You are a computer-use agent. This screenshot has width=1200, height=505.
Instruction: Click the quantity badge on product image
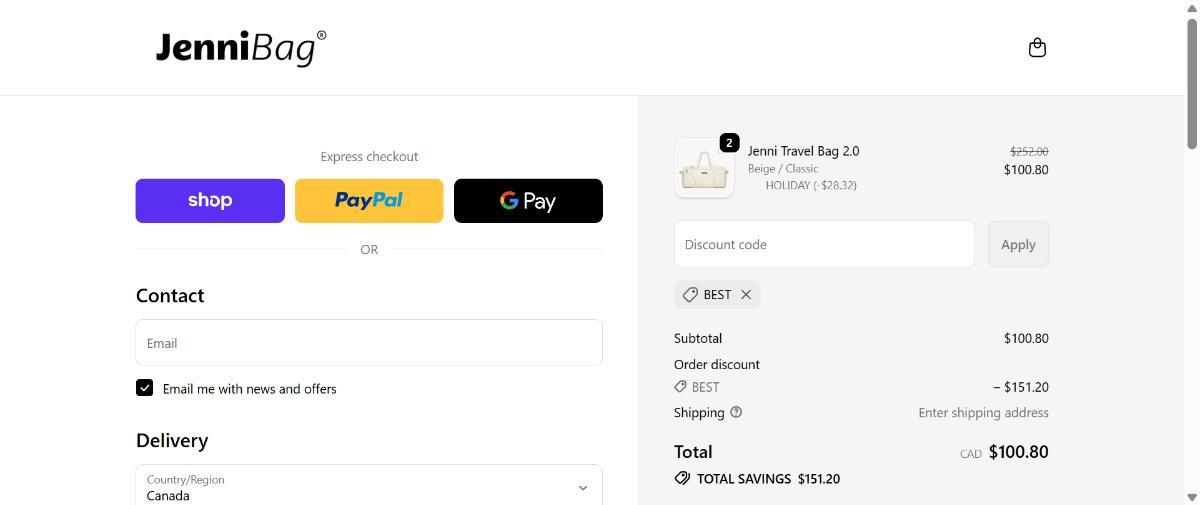[x=729, y=143]
